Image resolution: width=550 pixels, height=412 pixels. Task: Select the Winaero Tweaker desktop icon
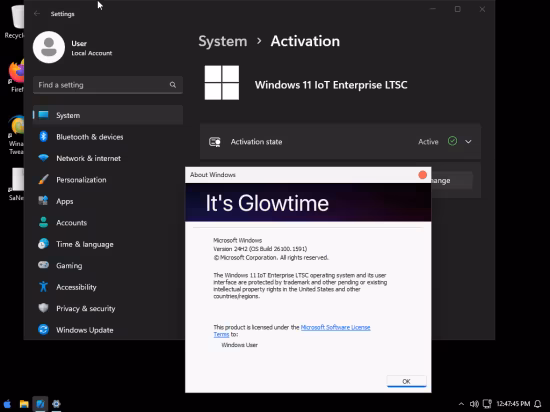pos(16,135)
